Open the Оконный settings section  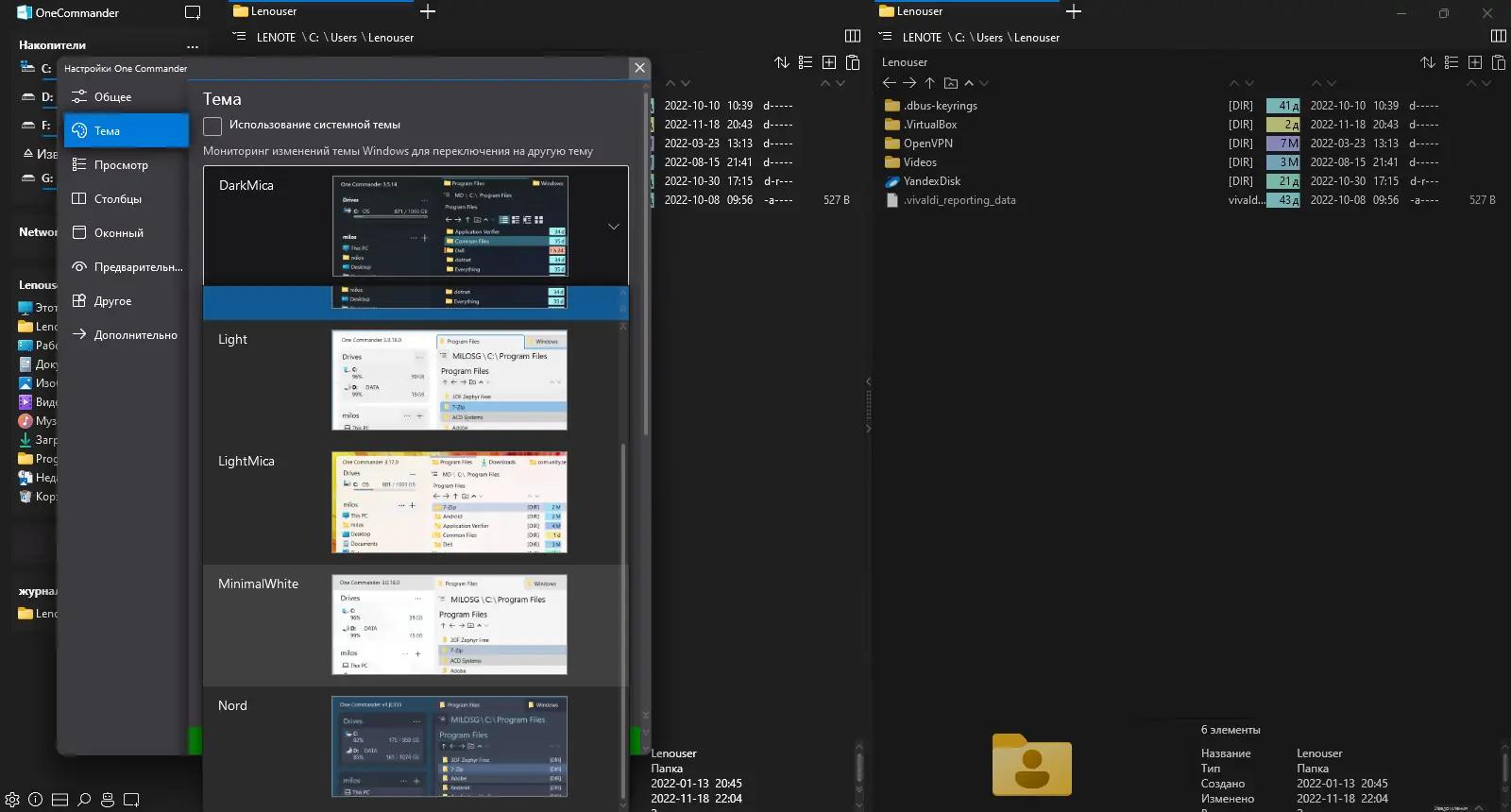coord(127,233)
